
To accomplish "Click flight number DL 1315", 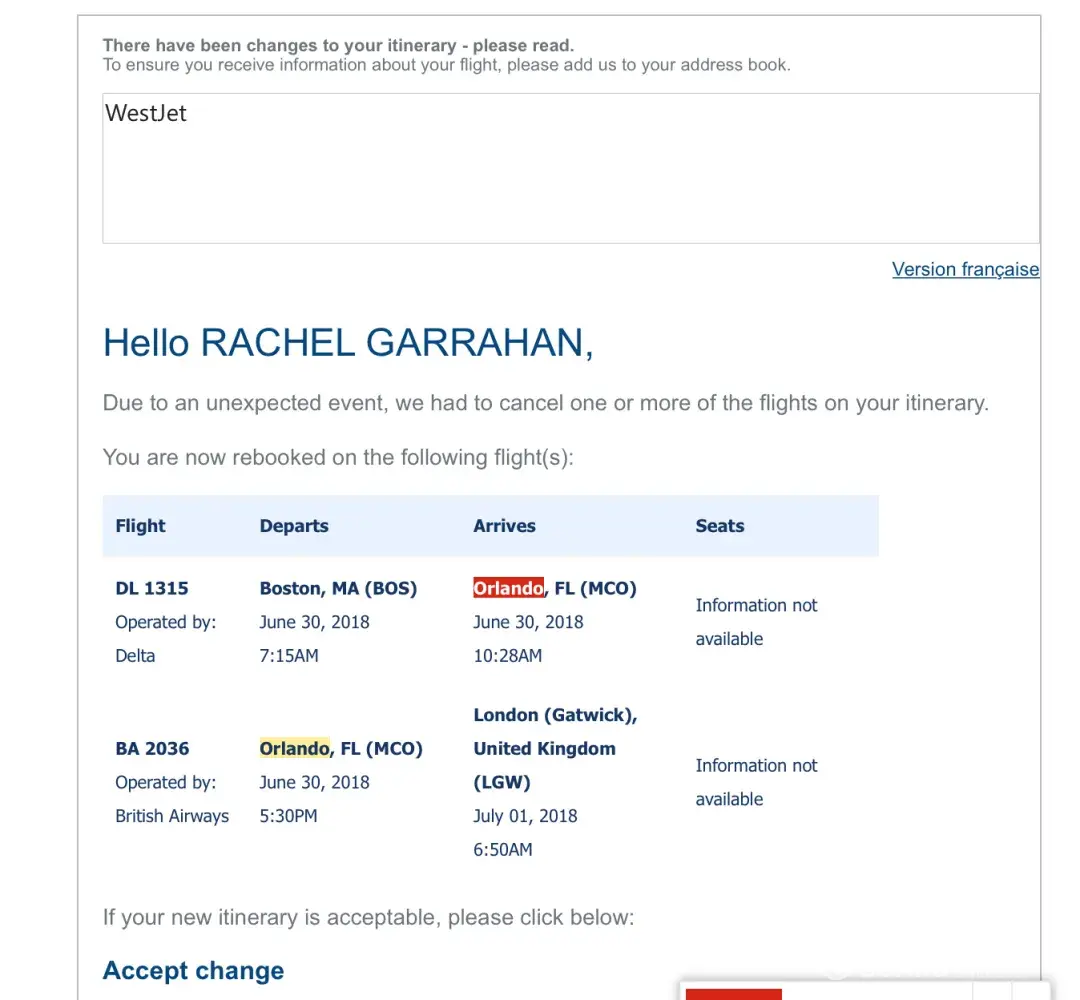I will (x=152, y=588).
